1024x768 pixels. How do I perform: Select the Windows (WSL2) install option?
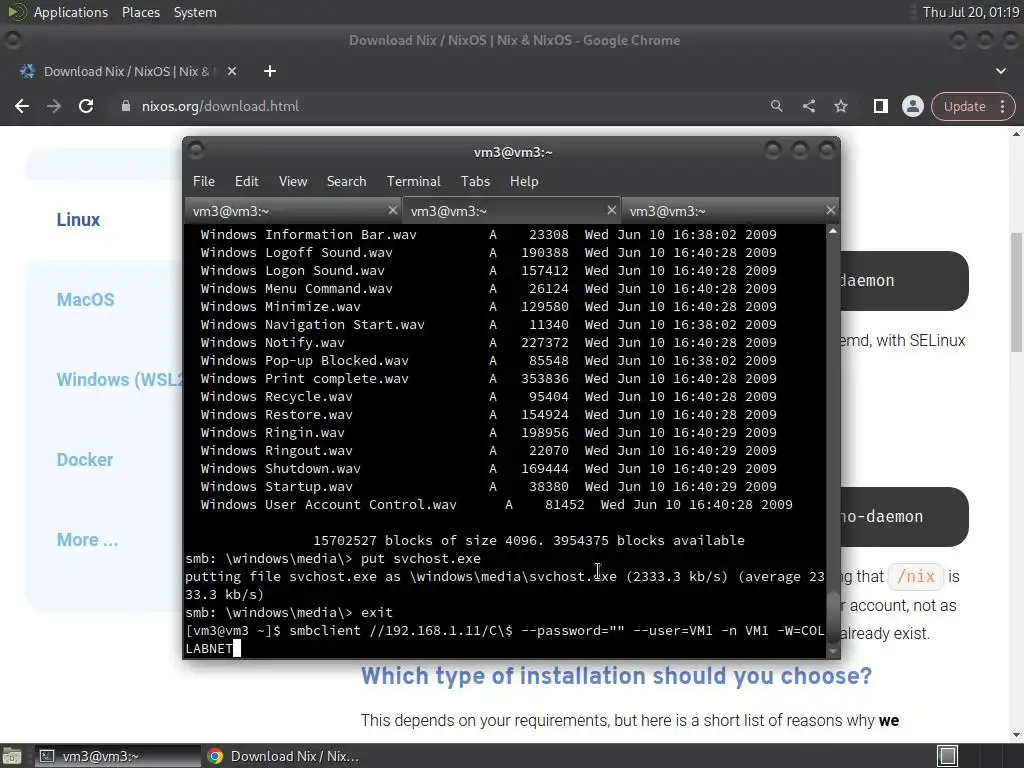point(120,379)
